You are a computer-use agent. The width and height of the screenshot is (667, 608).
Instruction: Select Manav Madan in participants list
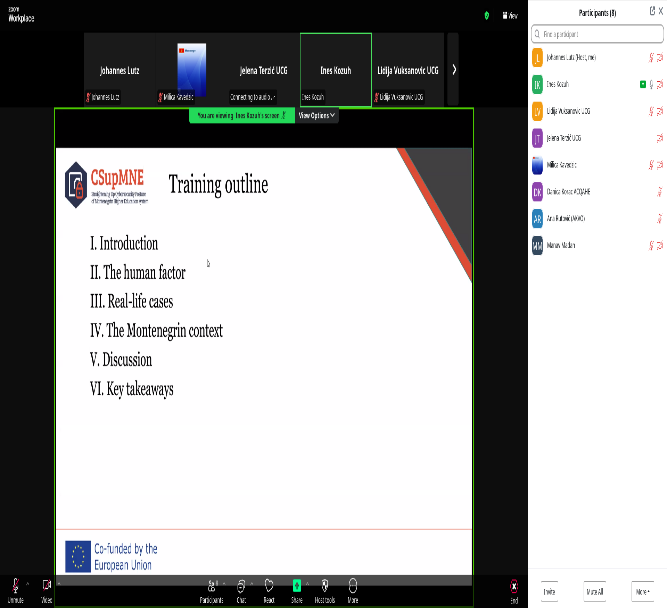[597, 245]
